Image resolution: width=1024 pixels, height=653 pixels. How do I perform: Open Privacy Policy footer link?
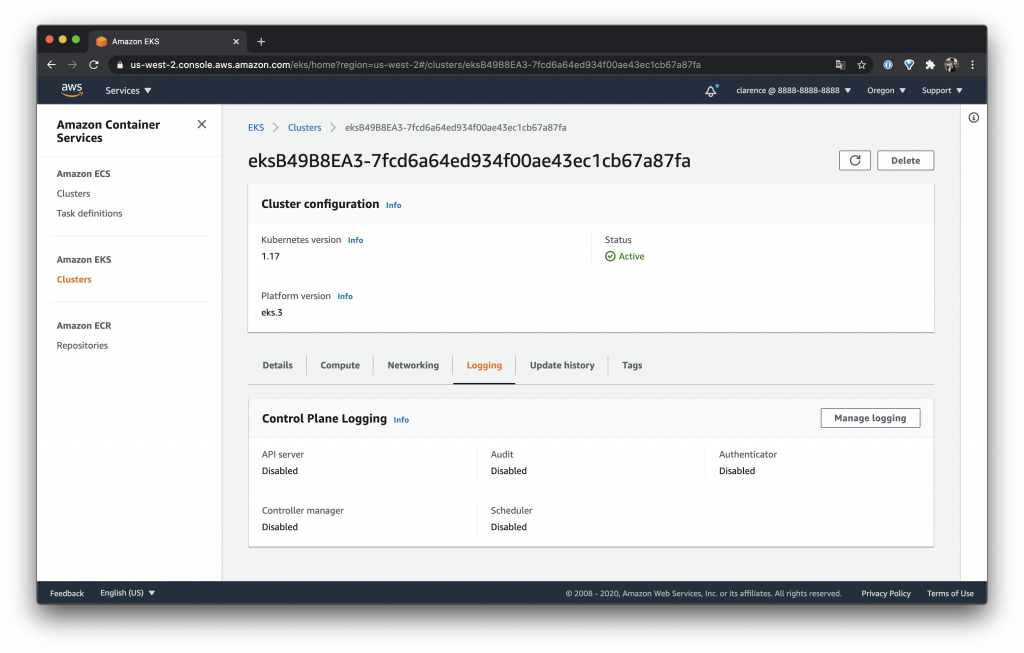point(886,594)
